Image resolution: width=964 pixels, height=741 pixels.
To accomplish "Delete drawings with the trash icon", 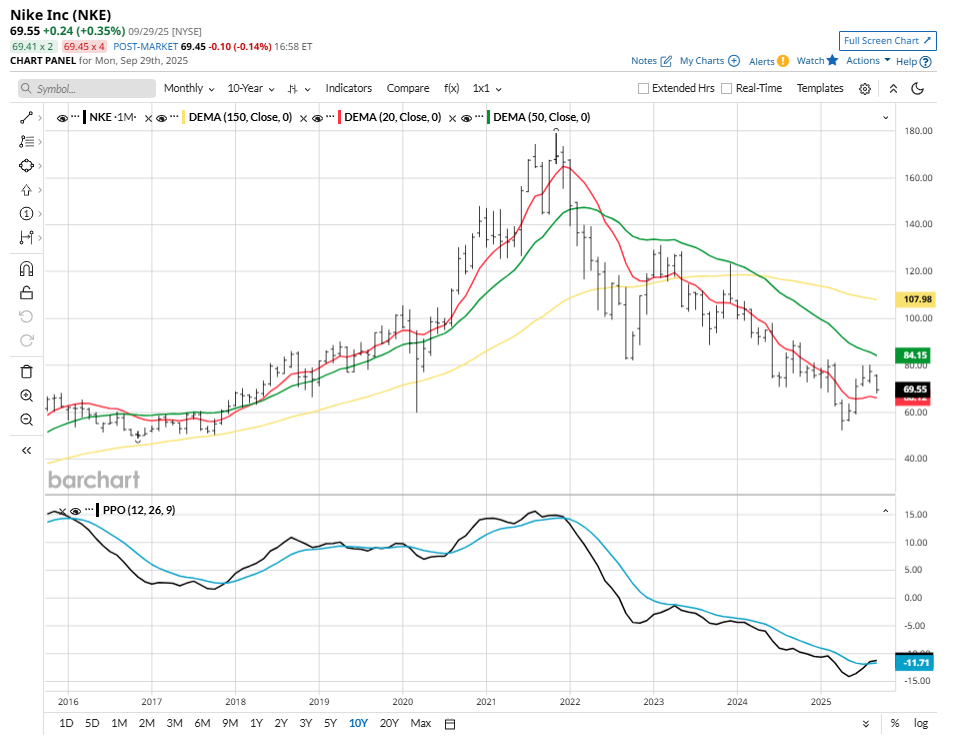I will 26,371.
